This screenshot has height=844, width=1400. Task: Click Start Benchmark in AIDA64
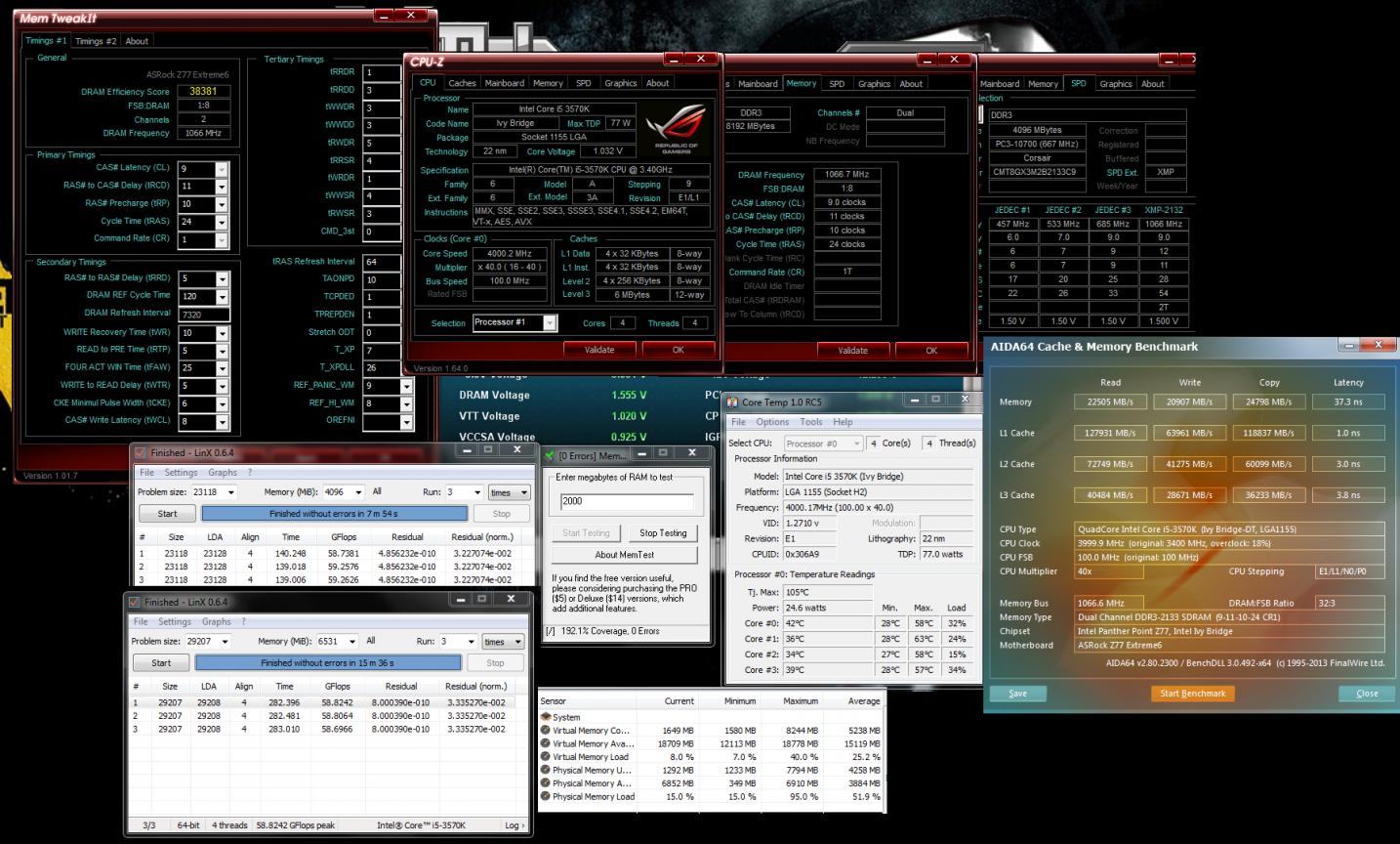coord(1192,694)
